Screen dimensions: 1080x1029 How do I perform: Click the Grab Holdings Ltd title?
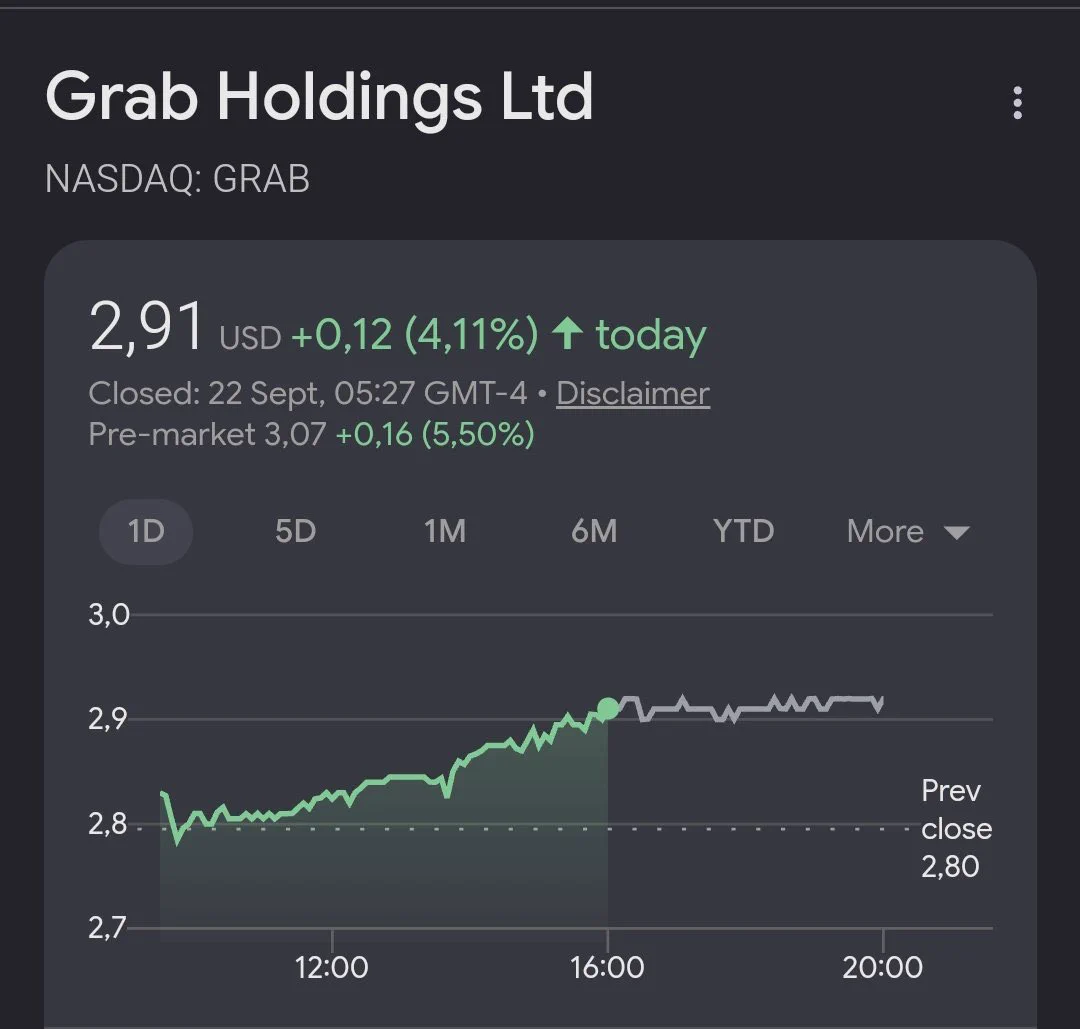point(319,97)
